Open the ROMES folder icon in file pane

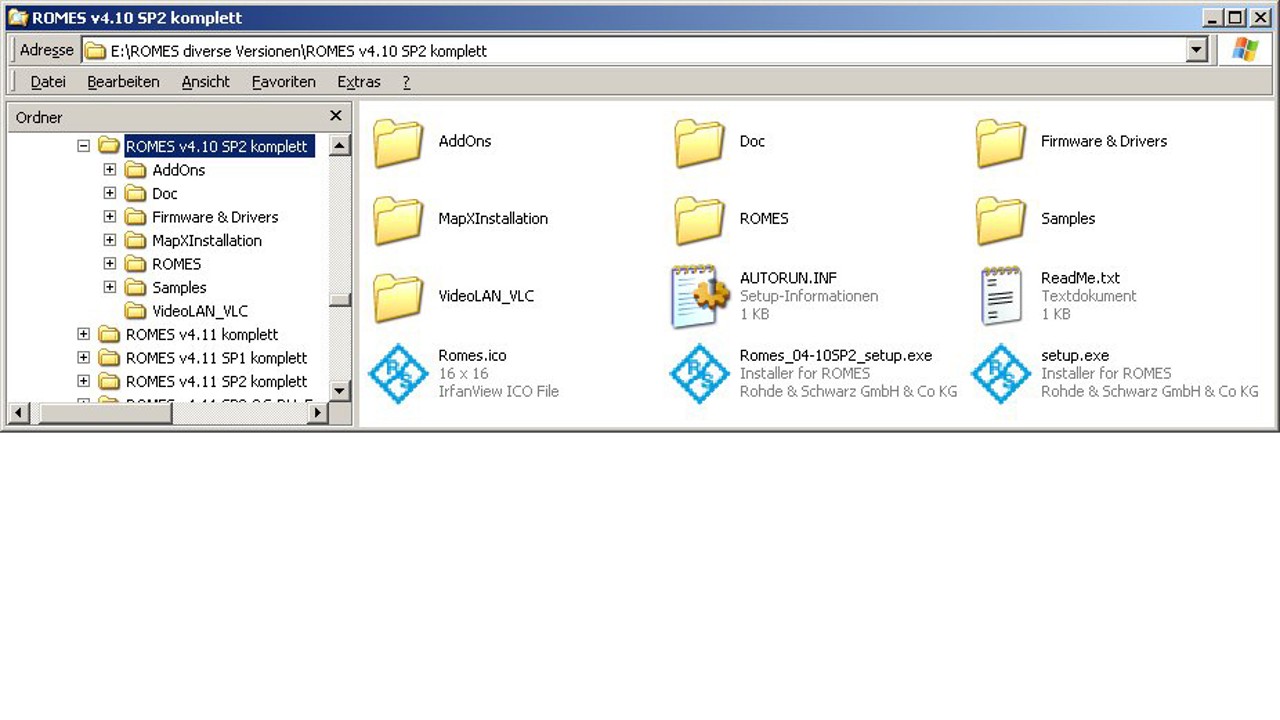(x=699, y=220)
